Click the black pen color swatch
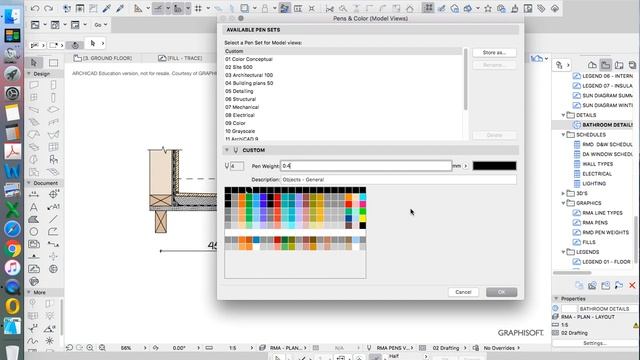This screenshot has width=640, height=360. tap(494, 166)
